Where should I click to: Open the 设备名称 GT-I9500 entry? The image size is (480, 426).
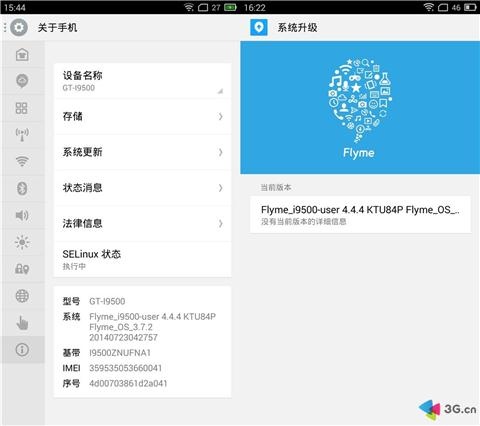tap(142, 81)
